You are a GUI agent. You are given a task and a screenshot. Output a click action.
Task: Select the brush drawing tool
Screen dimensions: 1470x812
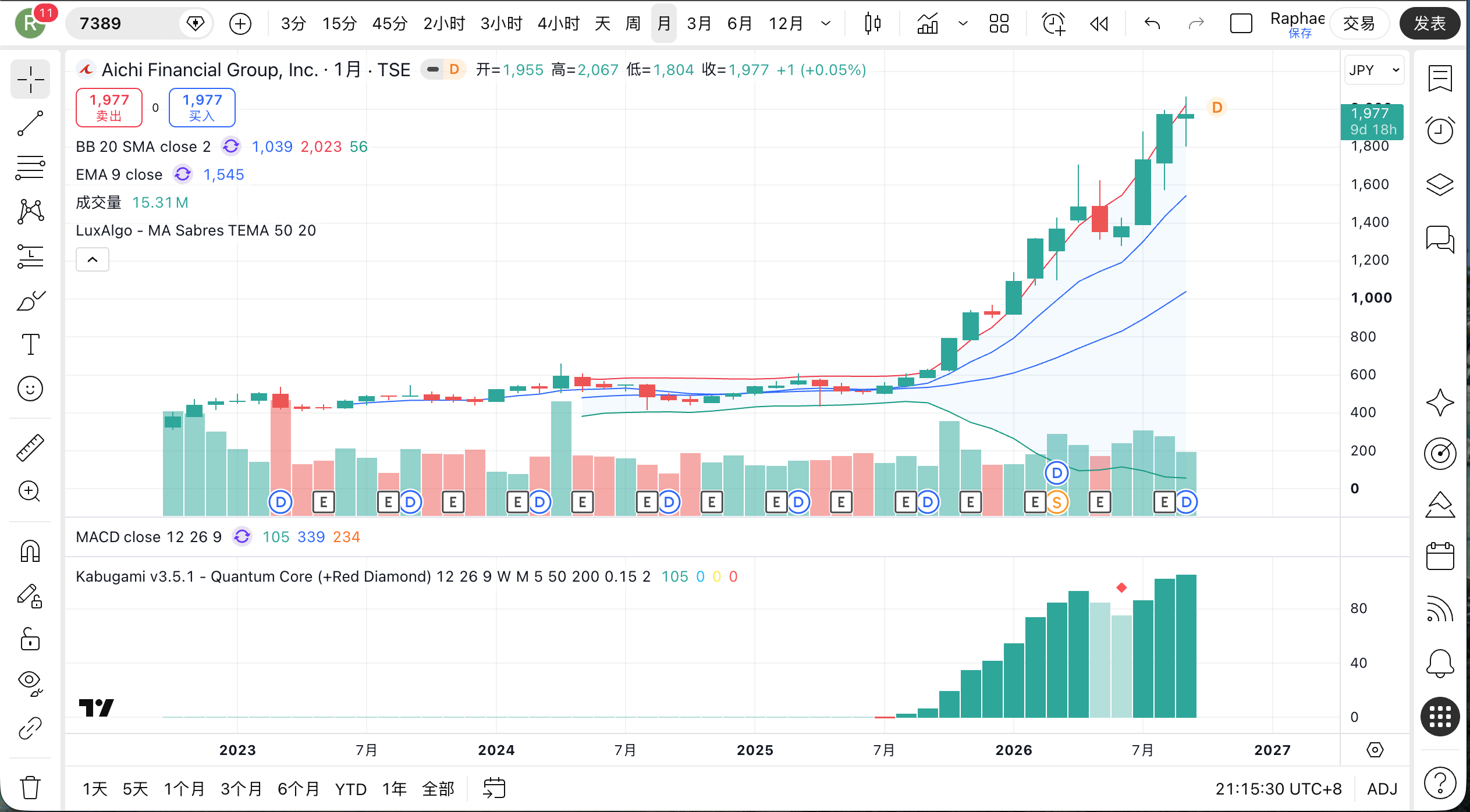(30, 300)
